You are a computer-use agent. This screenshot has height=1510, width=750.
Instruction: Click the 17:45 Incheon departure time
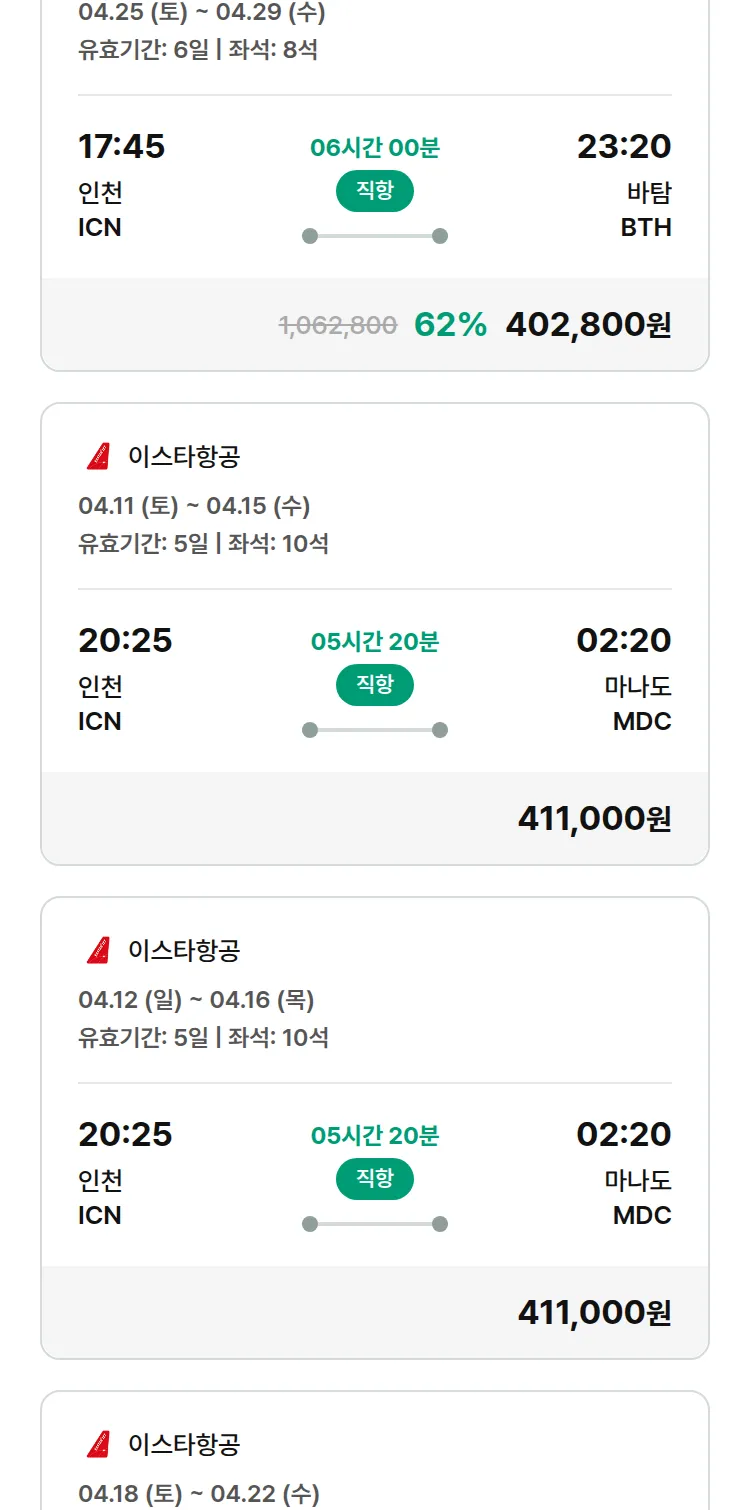(x=121, y=147)
